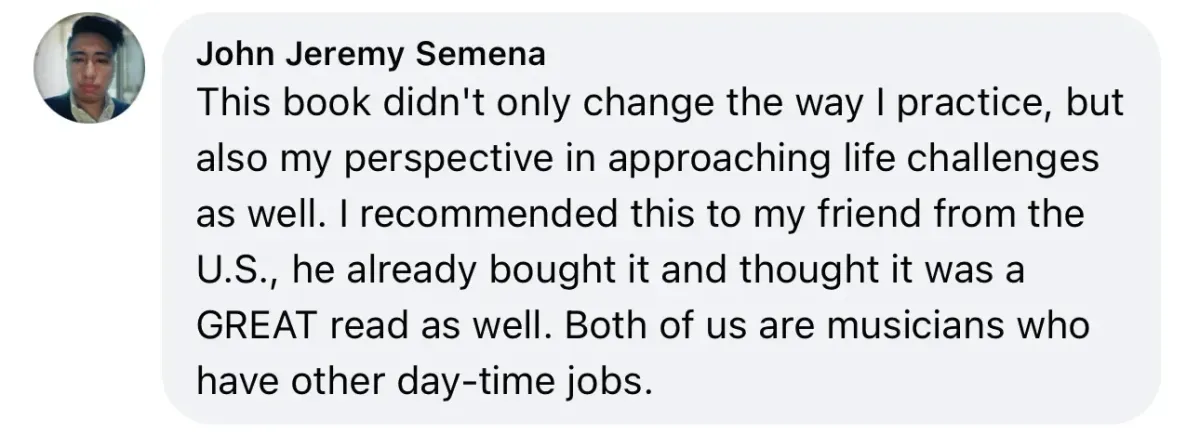1200x434 pixels.
Task: Click the word "GREAT" in the comment
Action: tap(257, 327)
